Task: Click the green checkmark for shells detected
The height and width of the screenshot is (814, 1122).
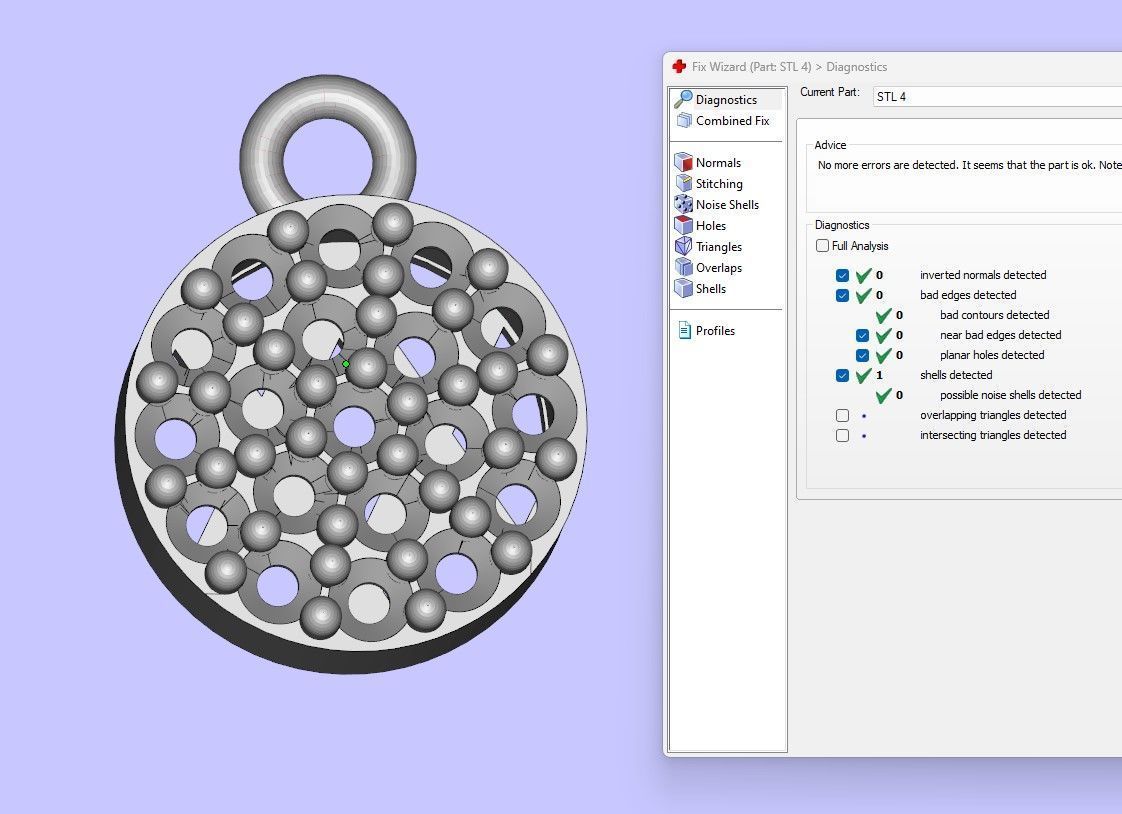Action: pos(864,375)
